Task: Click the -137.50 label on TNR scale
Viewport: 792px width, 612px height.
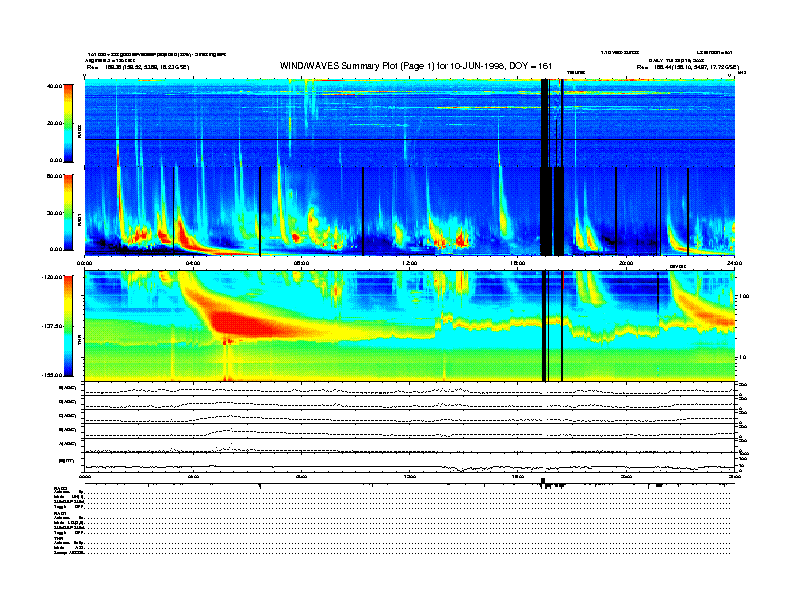Action: [52, 326]
